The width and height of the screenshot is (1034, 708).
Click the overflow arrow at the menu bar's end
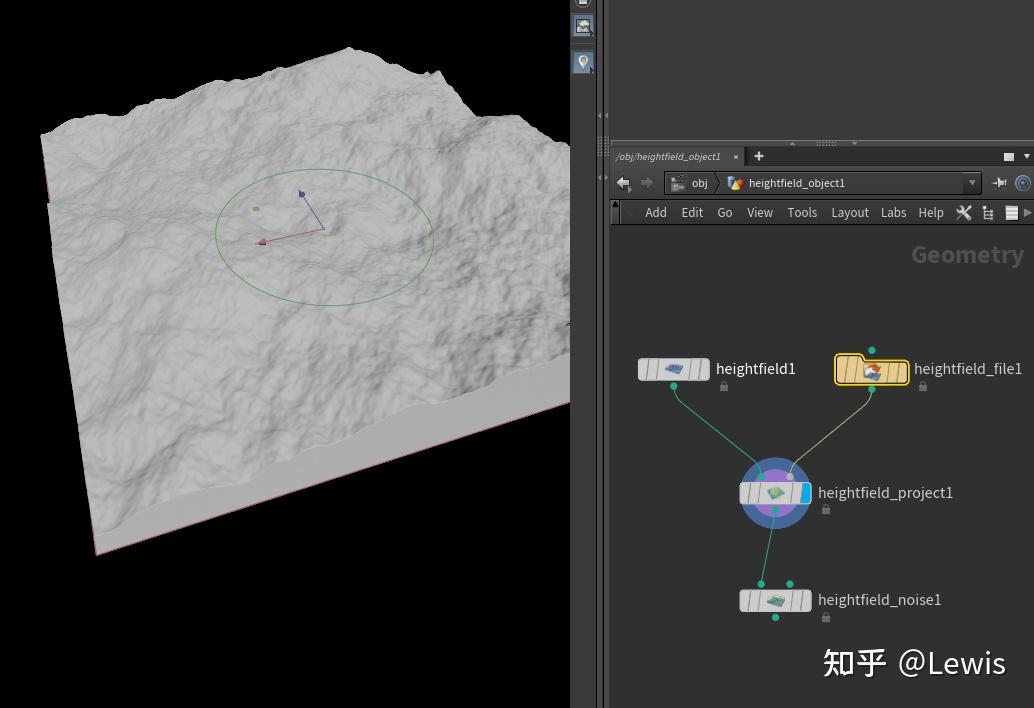point(1028,212)
